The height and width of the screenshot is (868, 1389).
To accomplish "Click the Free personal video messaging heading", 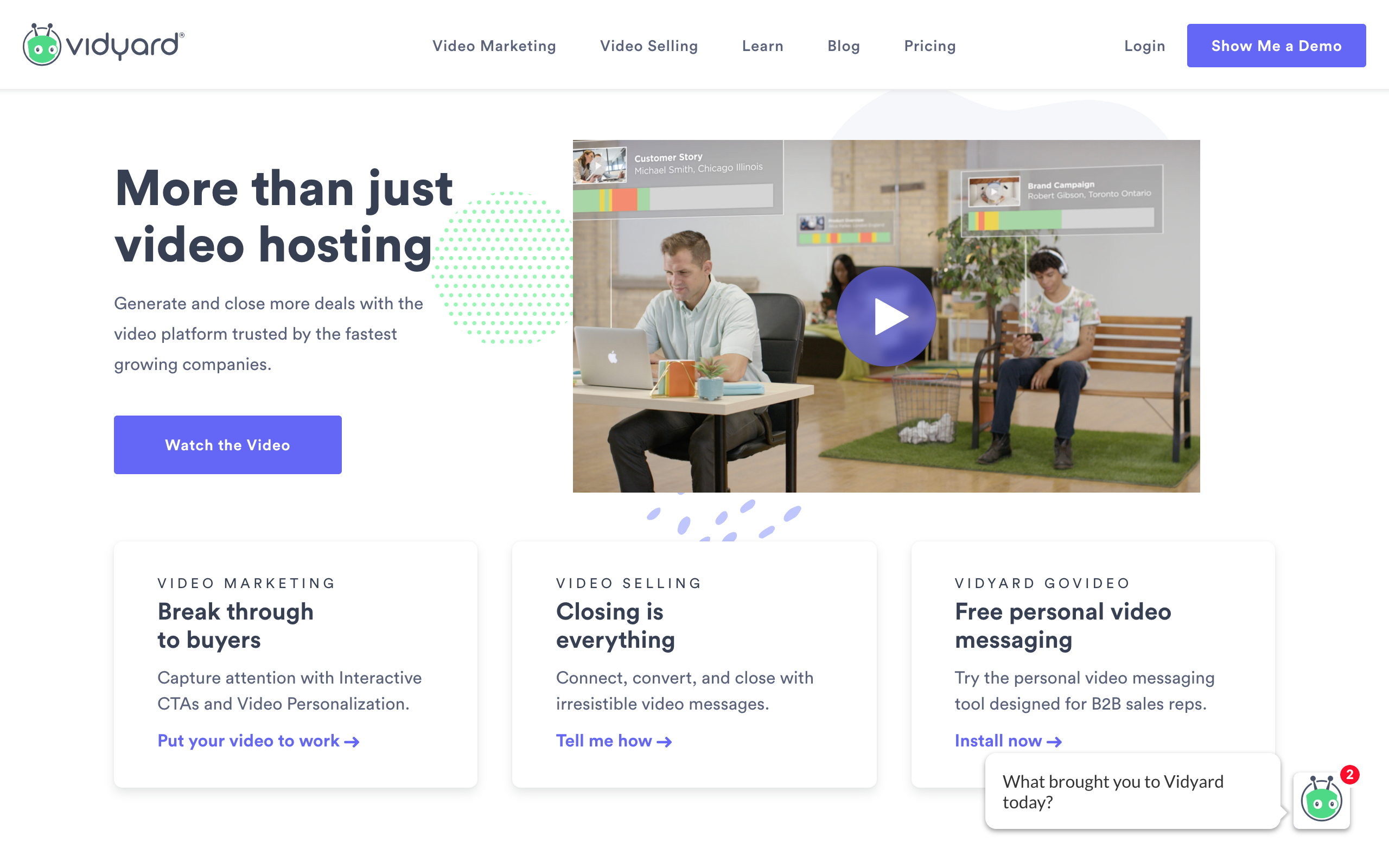I will point(1062,626).
